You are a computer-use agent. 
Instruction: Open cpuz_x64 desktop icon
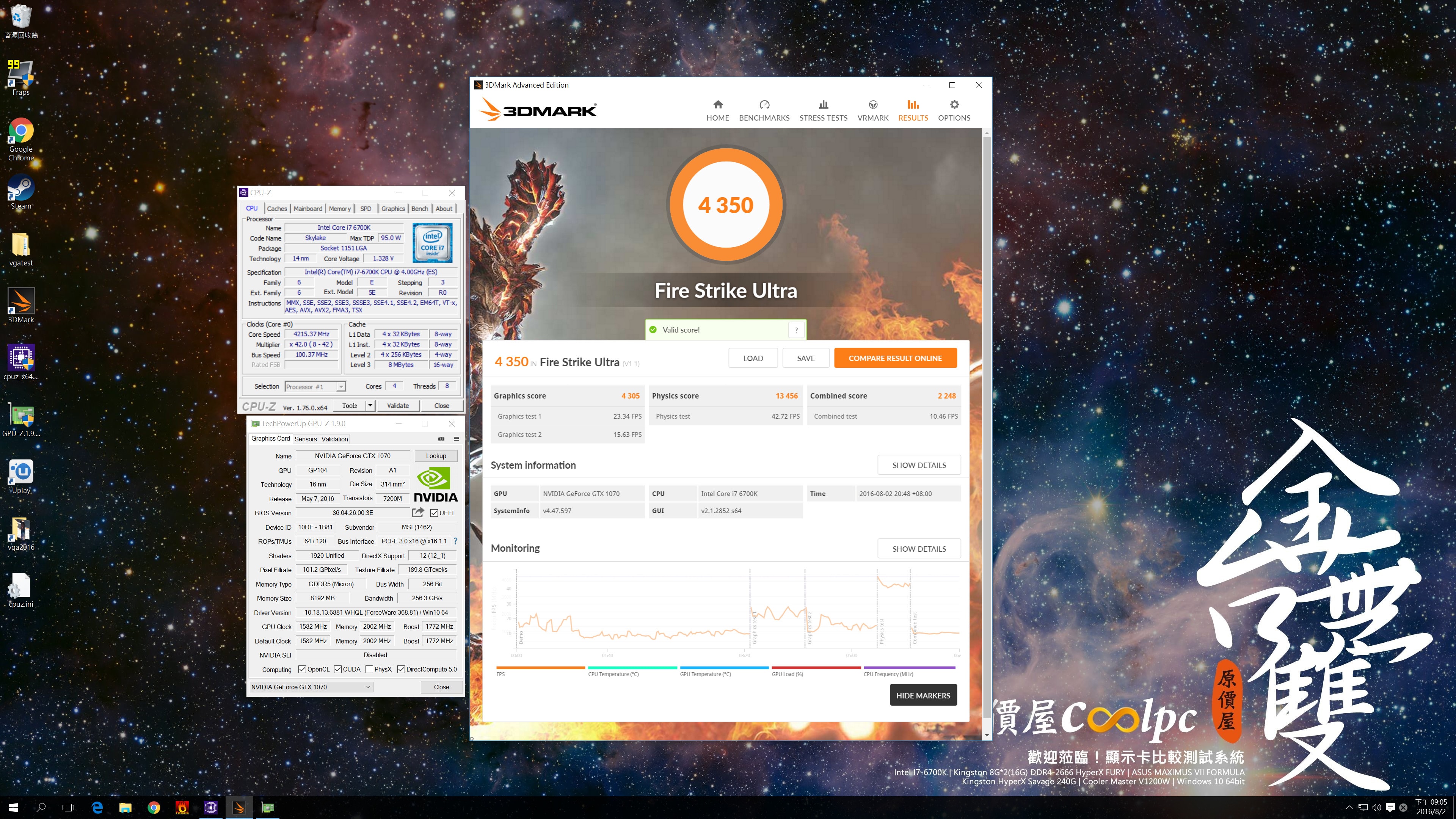coord(21,362)
